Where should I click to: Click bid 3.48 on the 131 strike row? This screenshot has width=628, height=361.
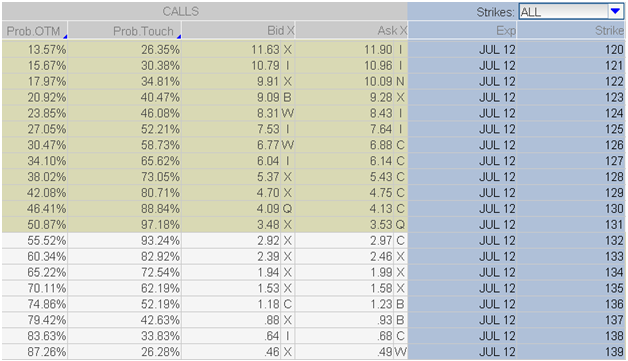268,224
